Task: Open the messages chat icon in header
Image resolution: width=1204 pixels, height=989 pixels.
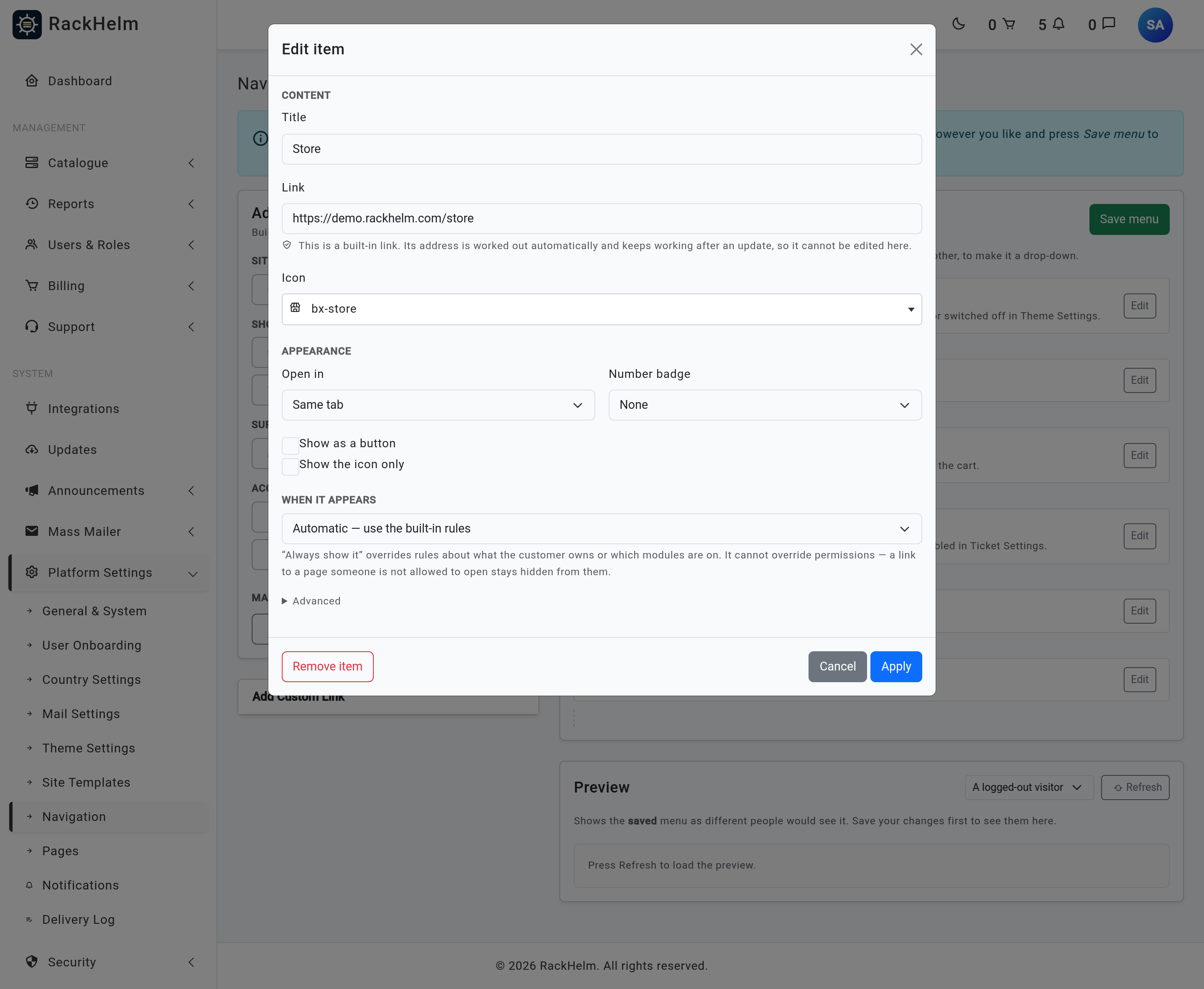Action: [1109, 24]
